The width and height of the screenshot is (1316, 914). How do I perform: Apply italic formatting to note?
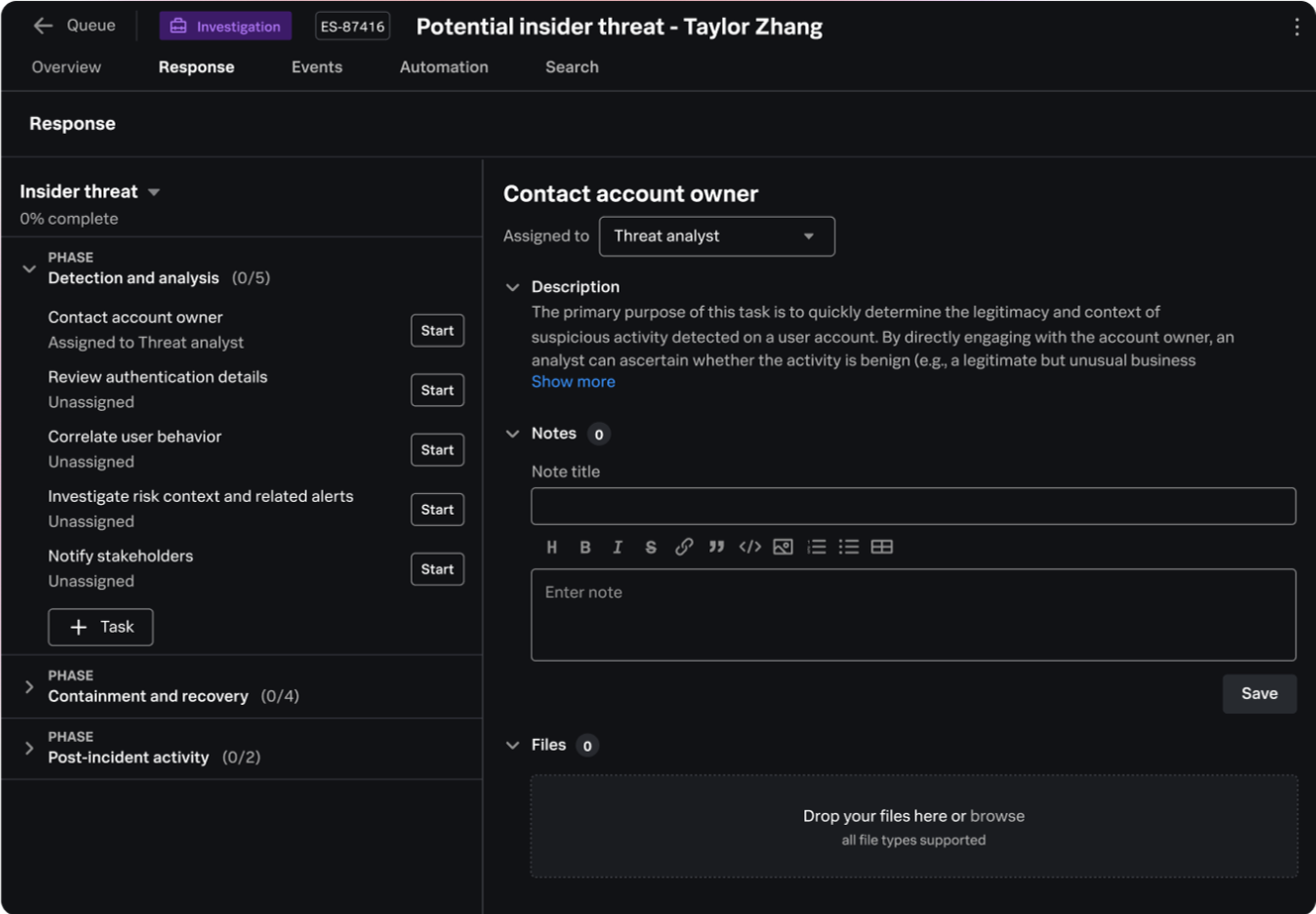618,547
